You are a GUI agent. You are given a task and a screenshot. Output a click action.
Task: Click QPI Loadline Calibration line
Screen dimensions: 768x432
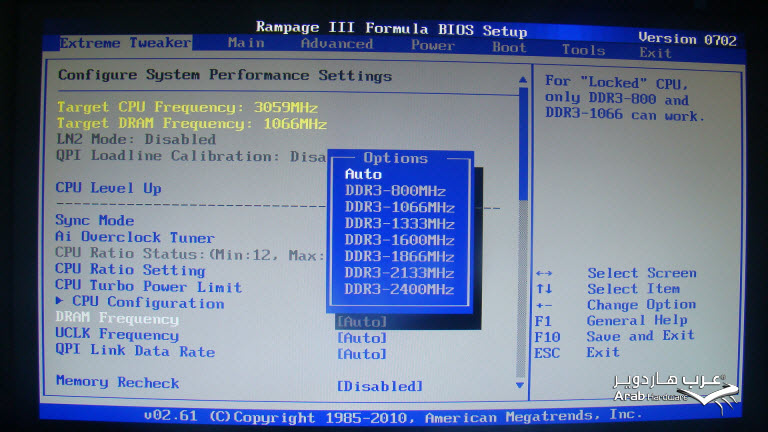coord(191,156)
